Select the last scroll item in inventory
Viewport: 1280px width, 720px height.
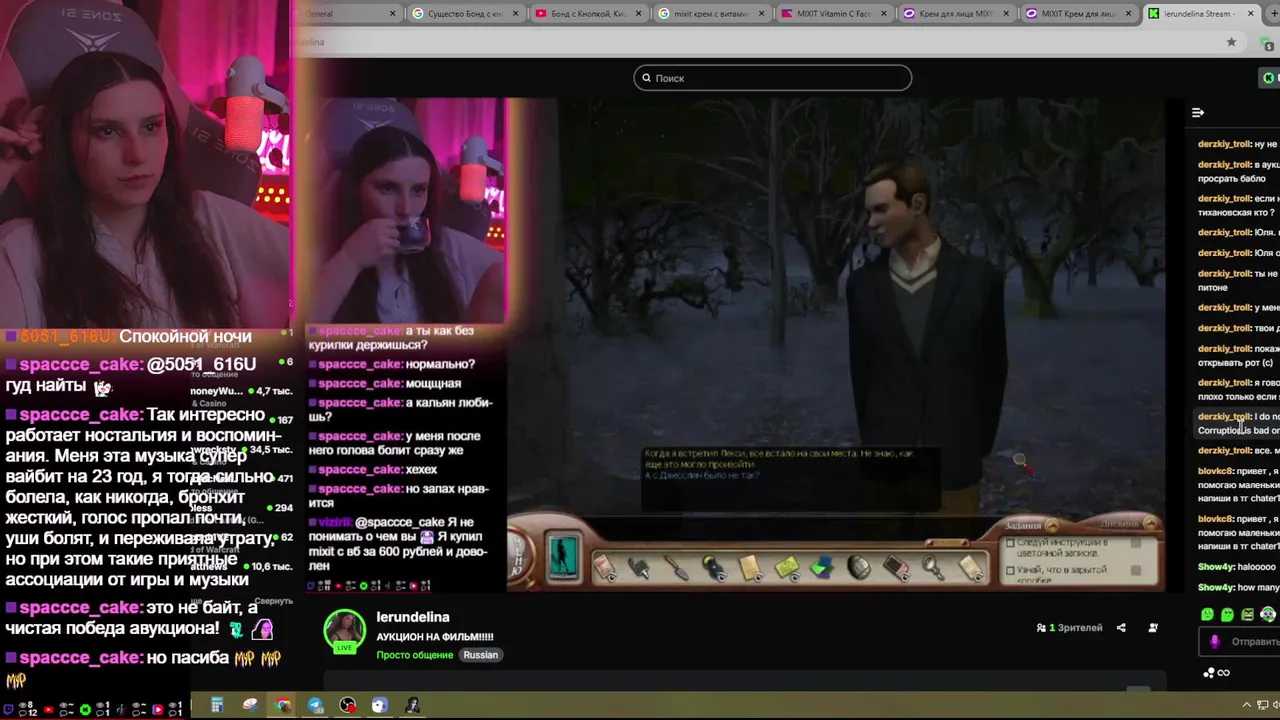pos(970,568)
